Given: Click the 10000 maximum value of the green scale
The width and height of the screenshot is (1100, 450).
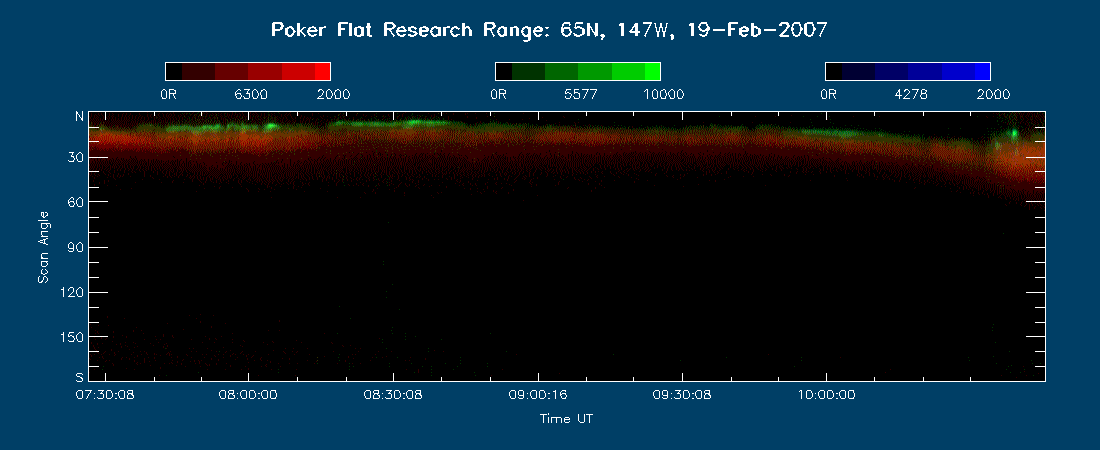Looking at the screenshot, I should point(664,95).
